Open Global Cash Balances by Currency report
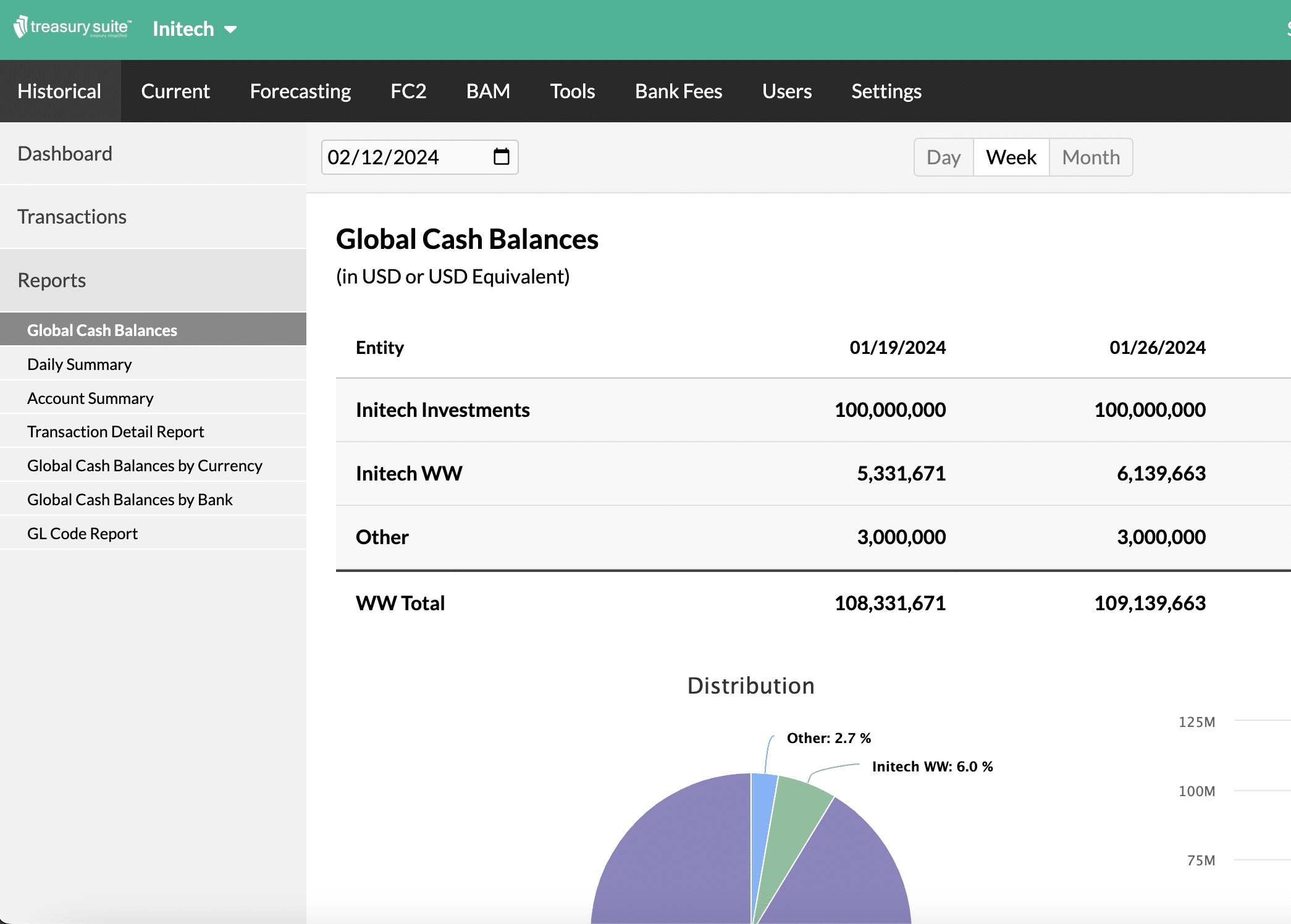This screenshot has width=1291, height=924. [x=145, y=465]
